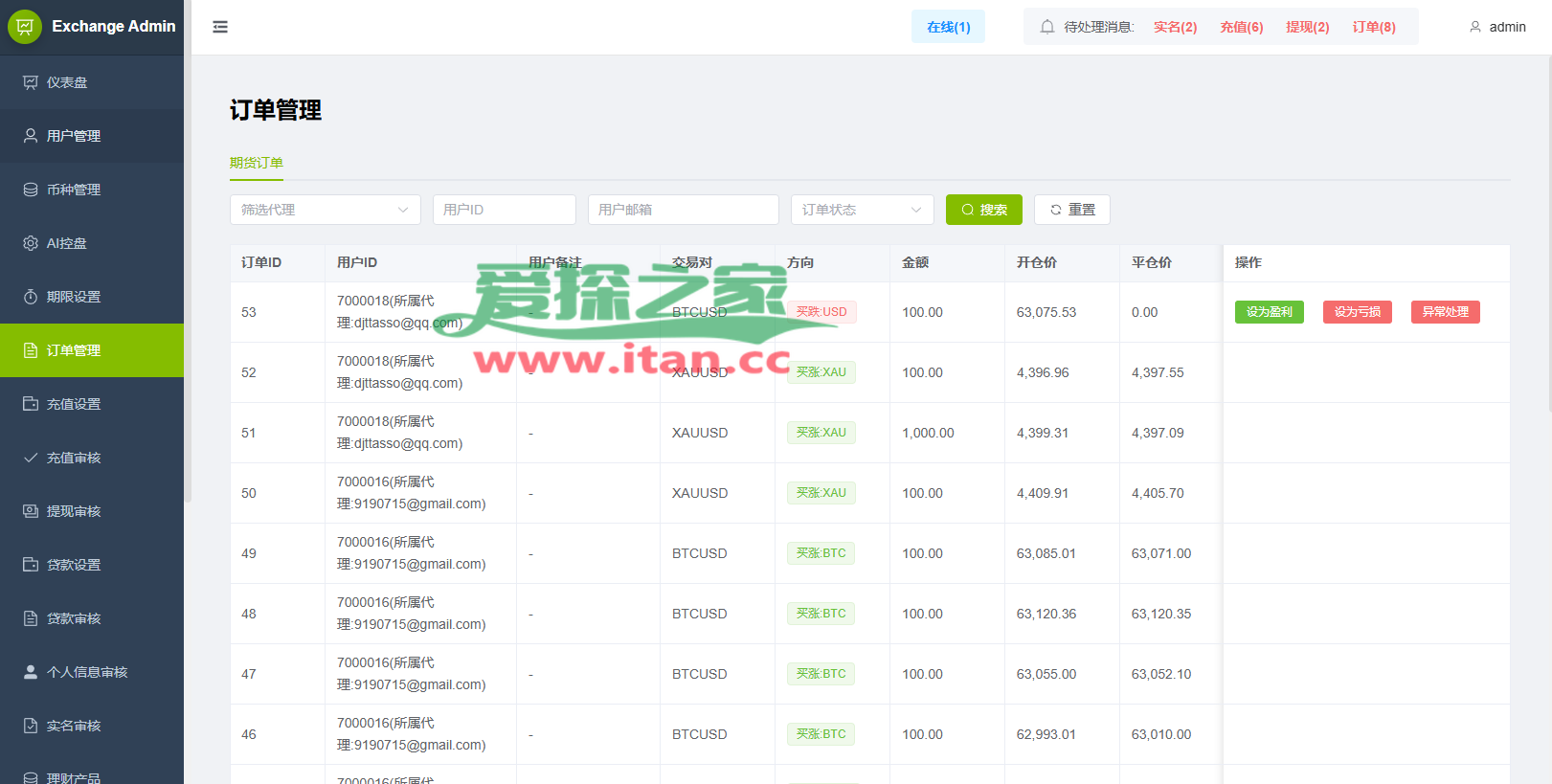1552x784 pixels.
Task: Click opening price 62,993.01
Action: point(1046,734)
